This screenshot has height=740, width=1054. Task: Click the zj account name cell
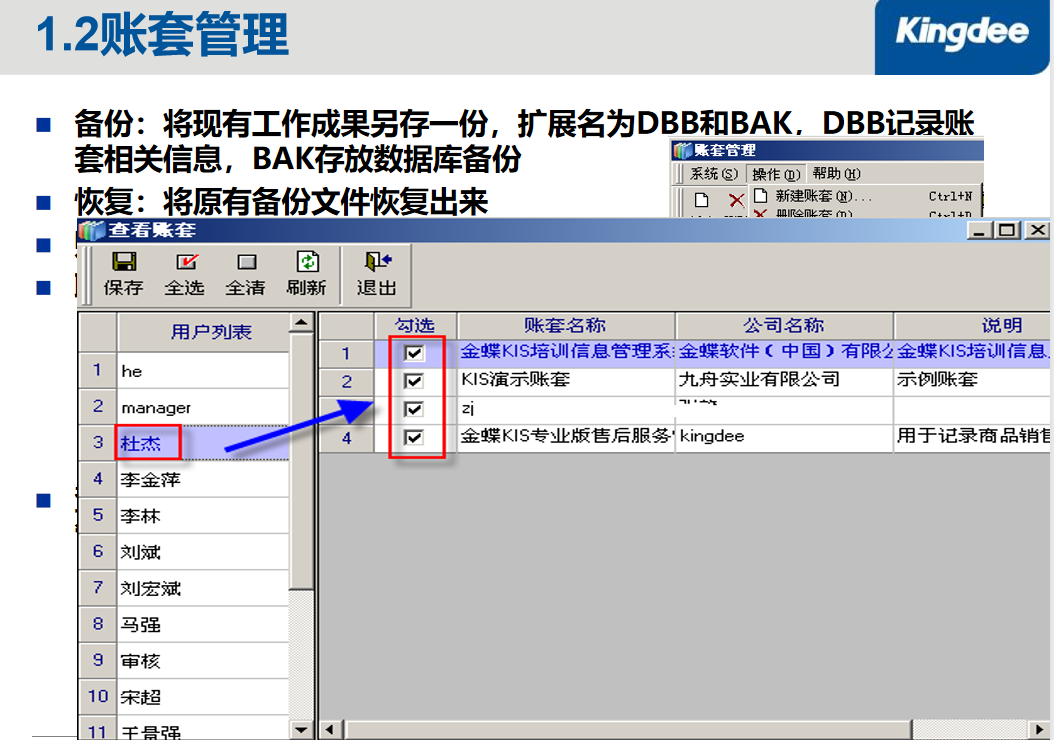click(566, 409)
